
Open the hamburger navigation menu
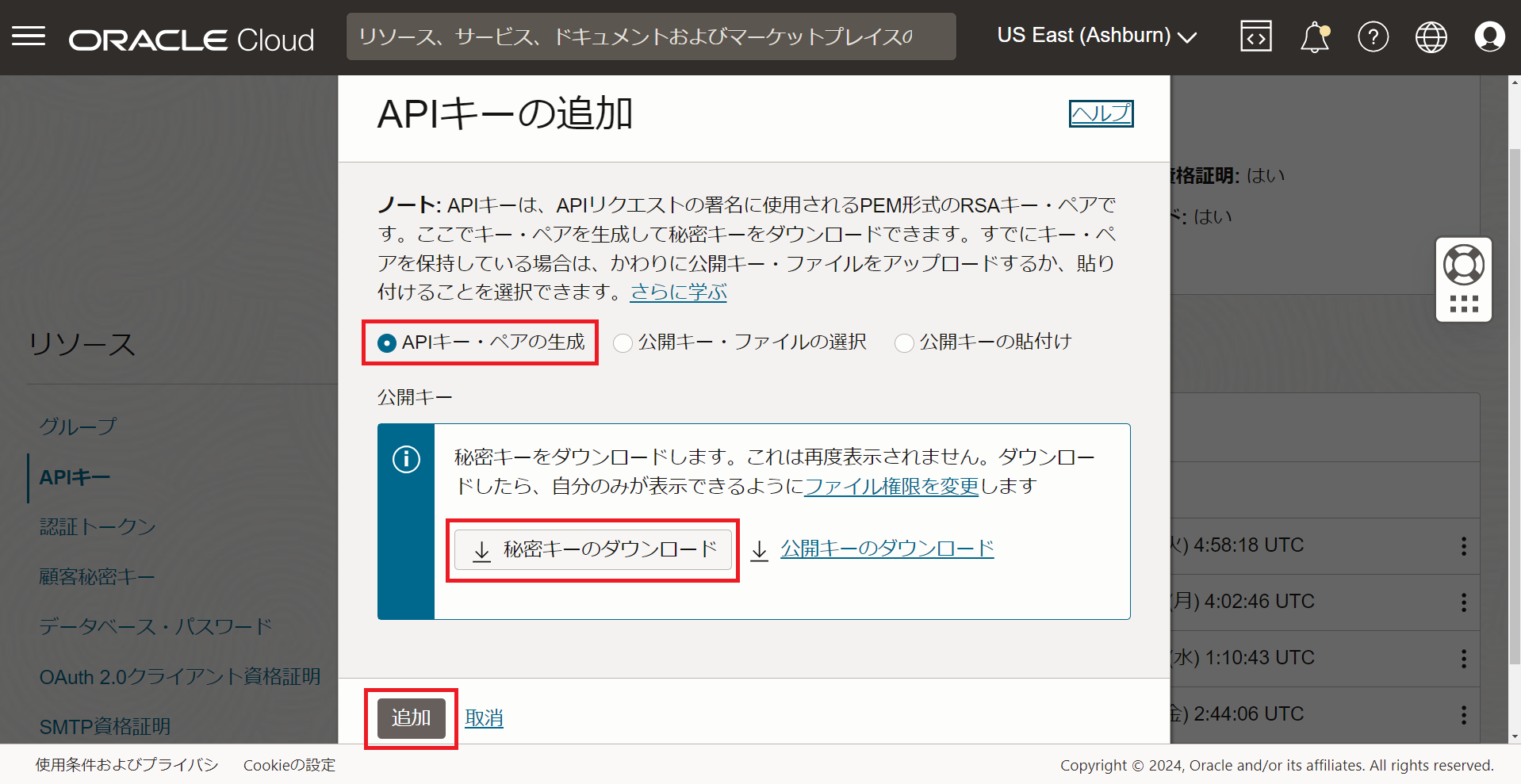29,36
